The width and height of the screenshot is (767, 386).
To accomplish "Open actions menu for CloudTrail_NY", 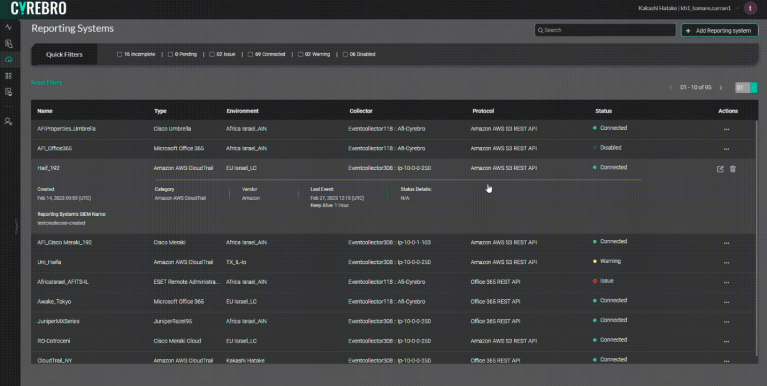I will (726, 361).
